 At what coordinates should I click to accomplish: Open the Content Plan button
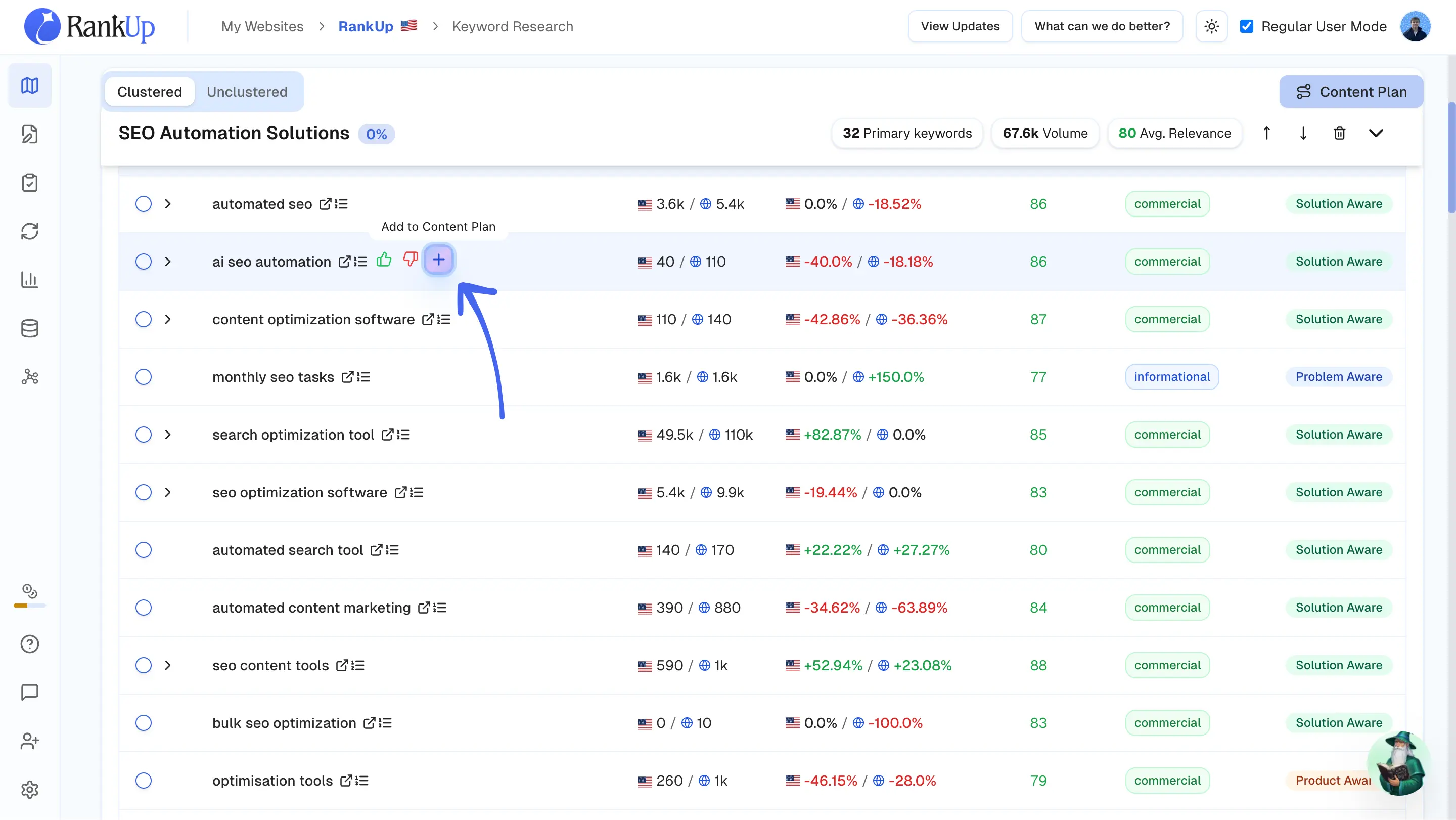(1351, 92)
